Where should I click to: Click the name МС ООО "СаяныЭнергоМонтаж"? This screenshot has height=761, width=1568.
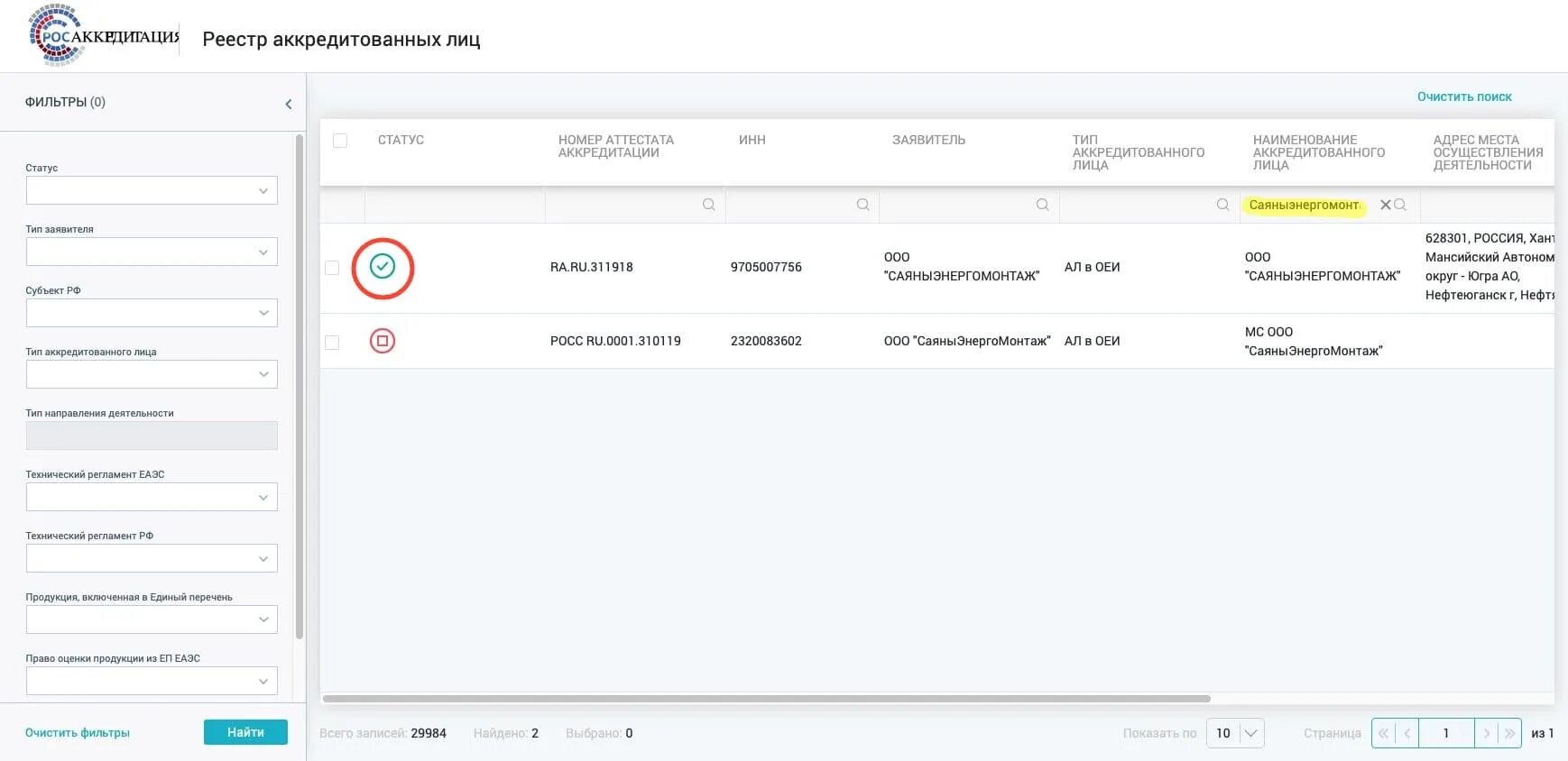[x=1314, y=341]
